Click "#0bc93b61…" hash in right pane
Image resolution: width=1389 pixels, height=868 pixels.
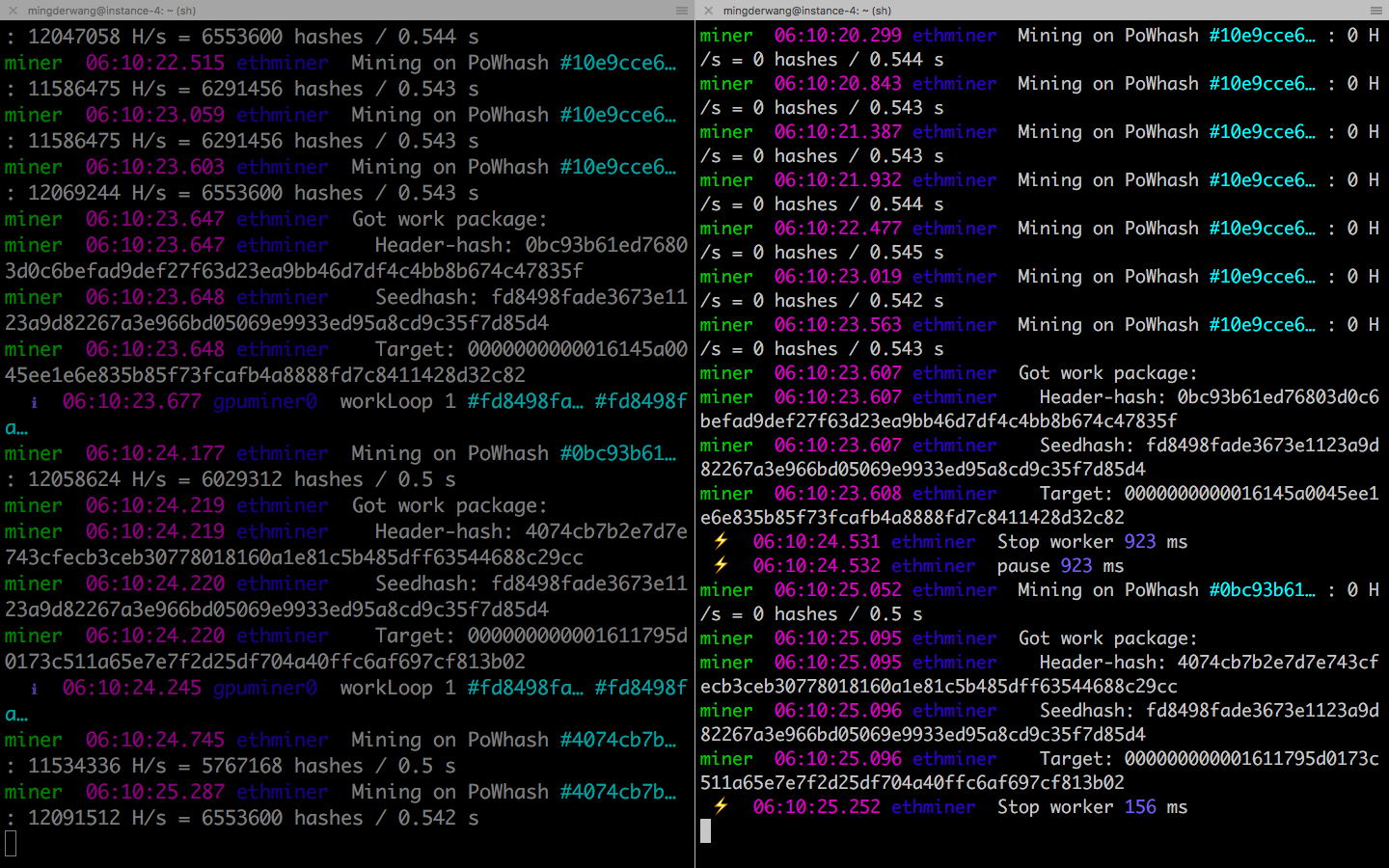[x=1263, y=590]
